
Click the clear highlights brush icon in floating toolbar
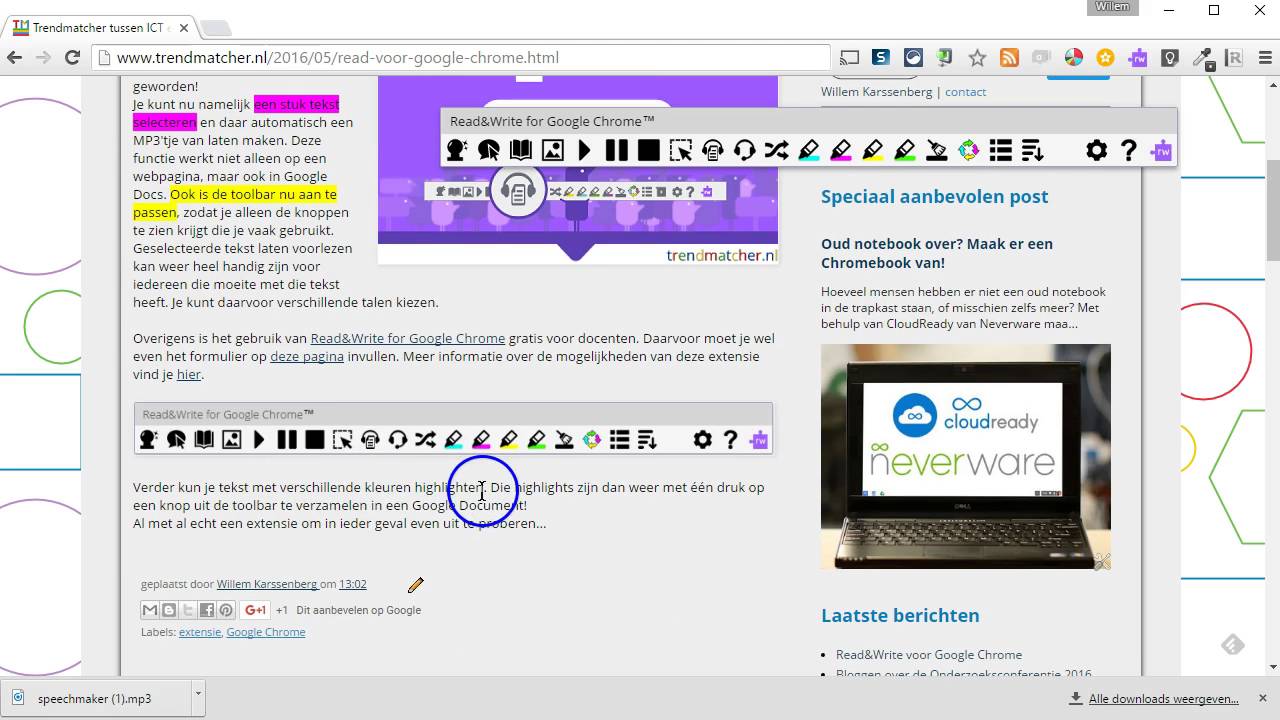936,151
